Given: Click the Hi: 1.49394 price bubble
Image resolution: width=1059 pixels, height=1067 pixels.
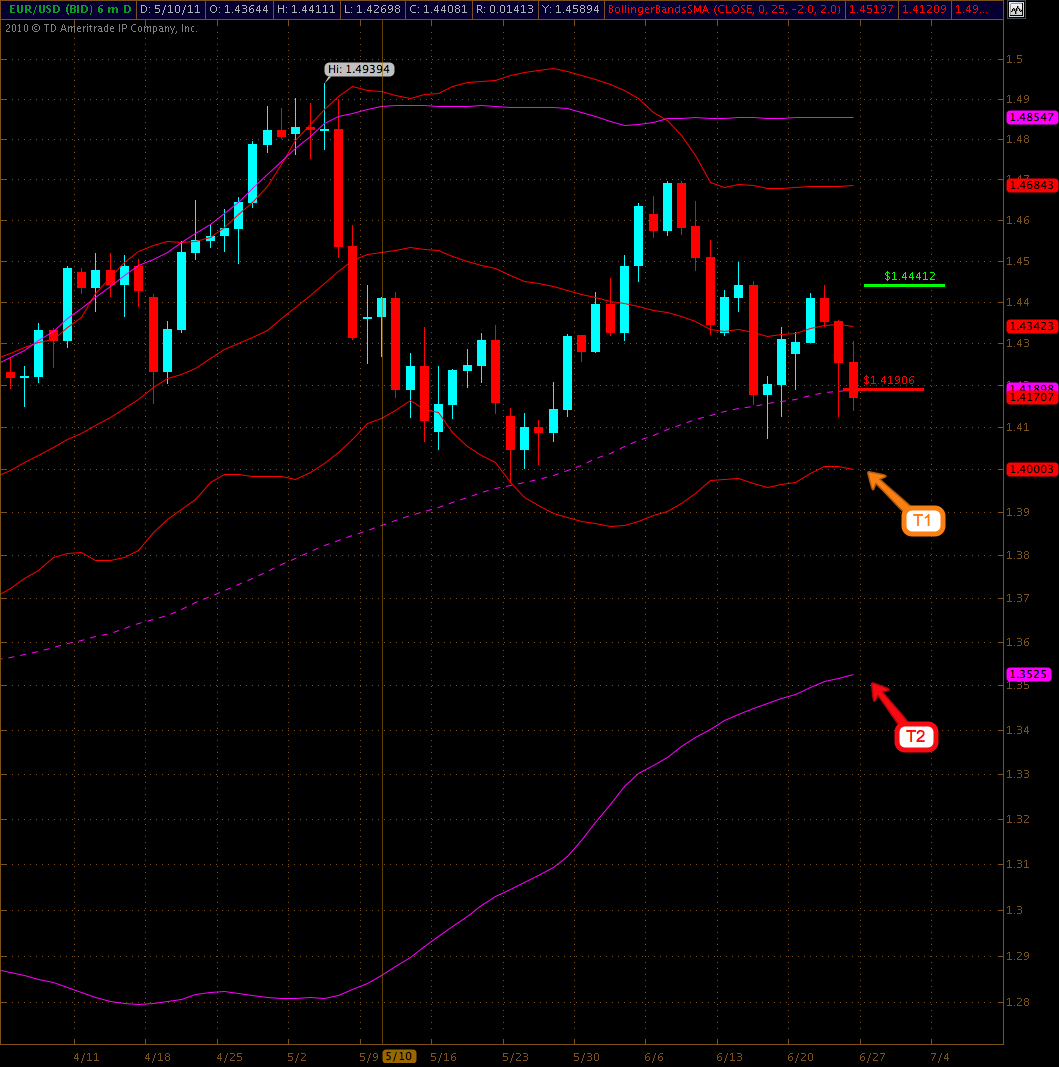Looking at the screenshot, I should [359, 69].
